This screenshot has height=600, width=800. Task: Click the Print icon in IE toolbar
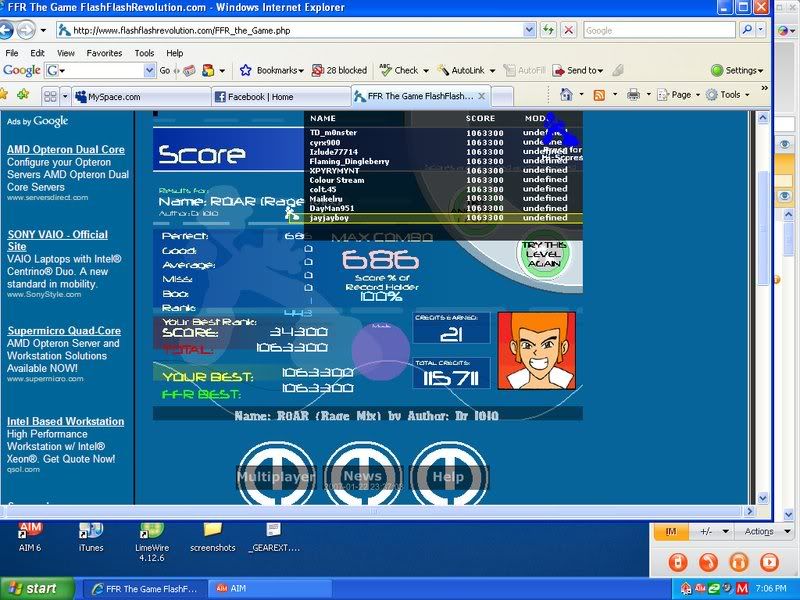(x=633, y=95)
